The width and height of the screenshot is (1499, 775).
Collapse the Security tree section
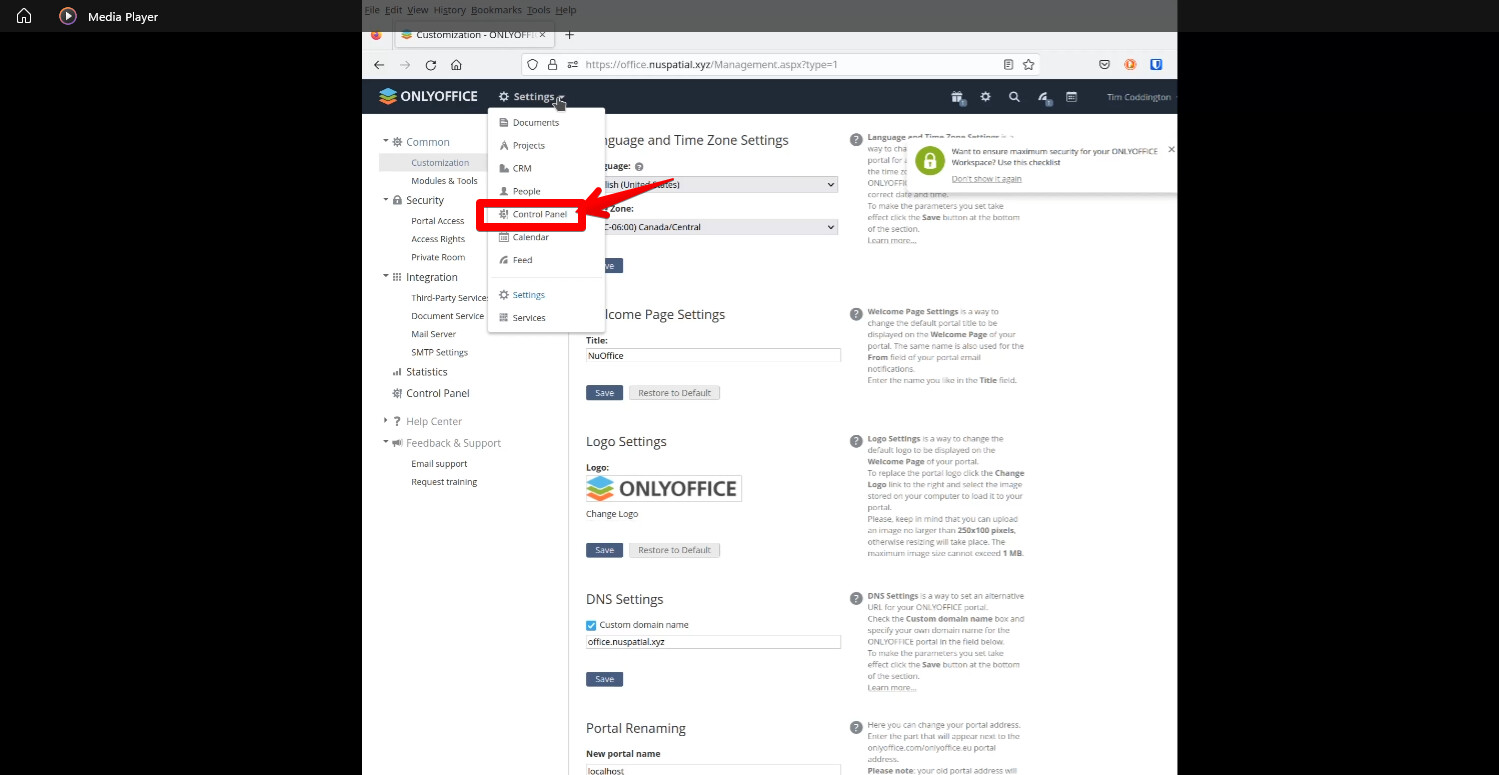click(x=385, y=199)
